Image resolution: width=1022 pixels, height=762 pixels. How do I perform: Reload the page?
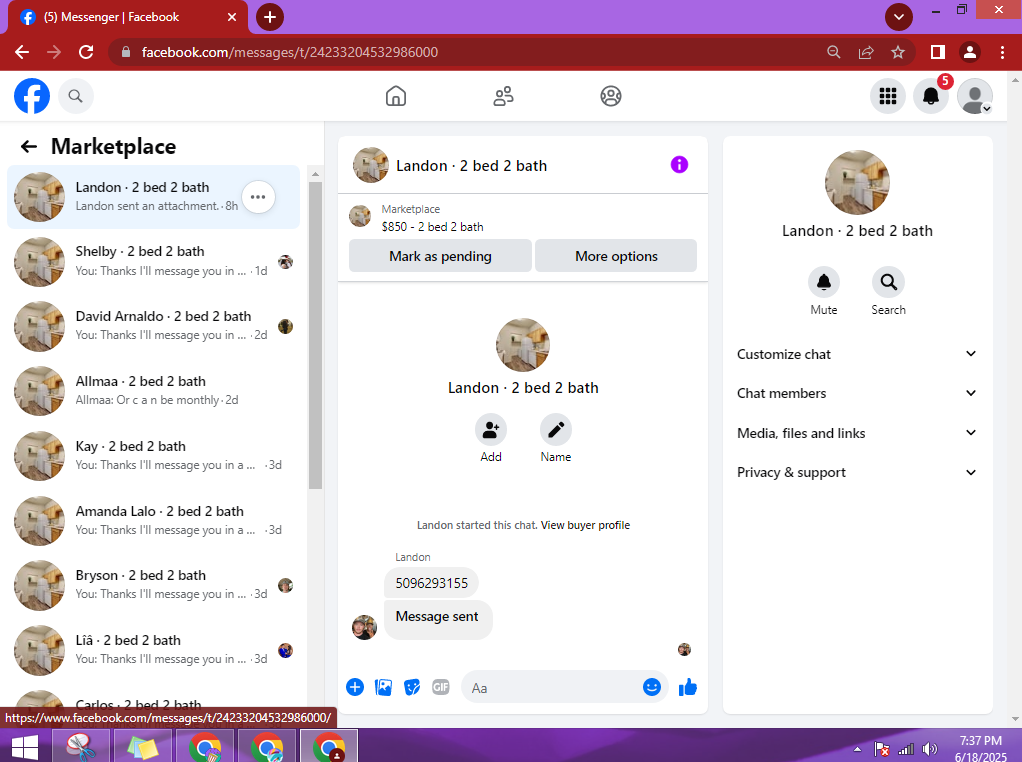pyautogui.click(x=86, y=52)
